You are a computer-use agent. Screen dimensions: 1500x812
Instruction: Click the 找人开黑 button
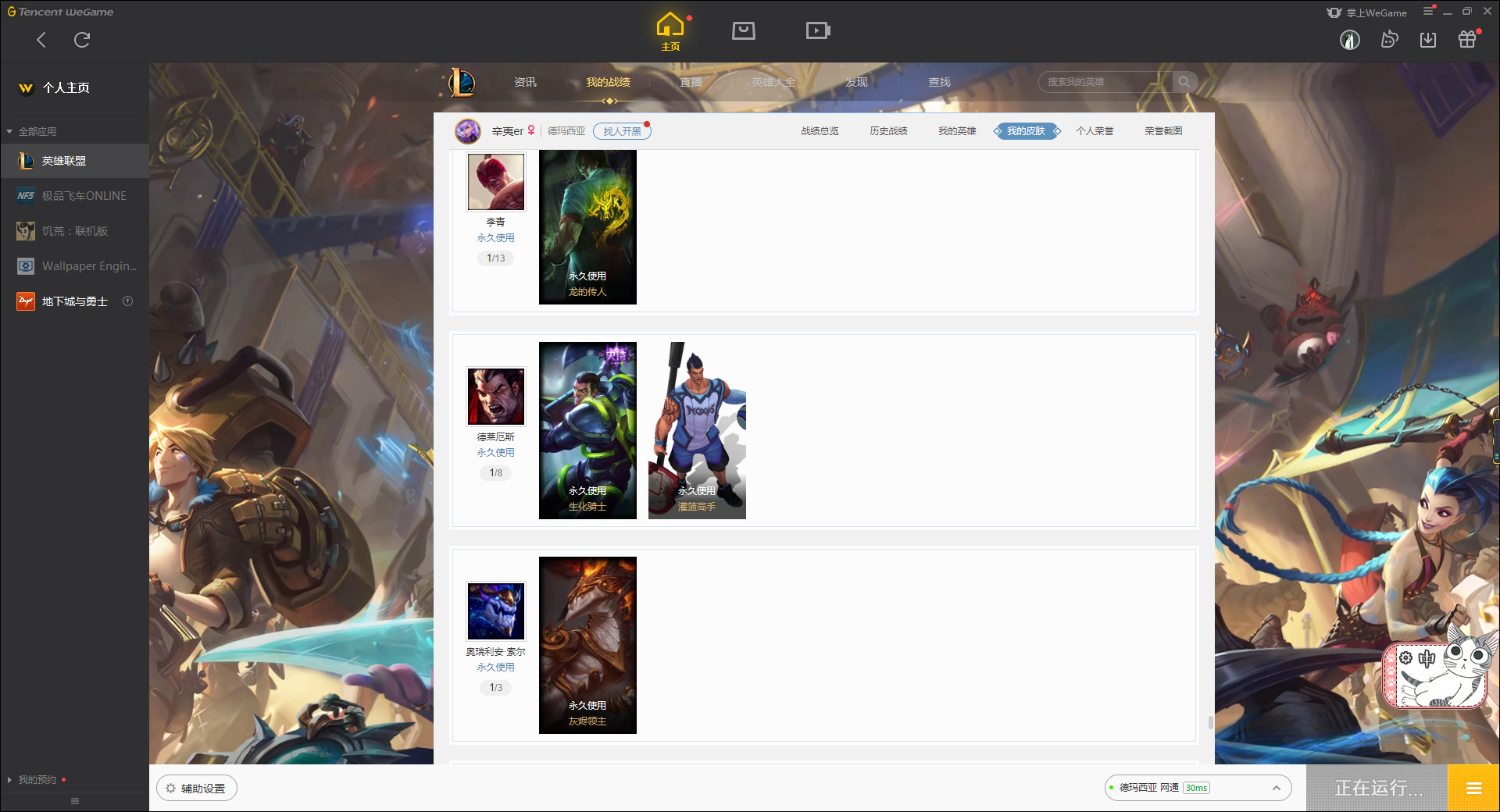coord(622,131)
